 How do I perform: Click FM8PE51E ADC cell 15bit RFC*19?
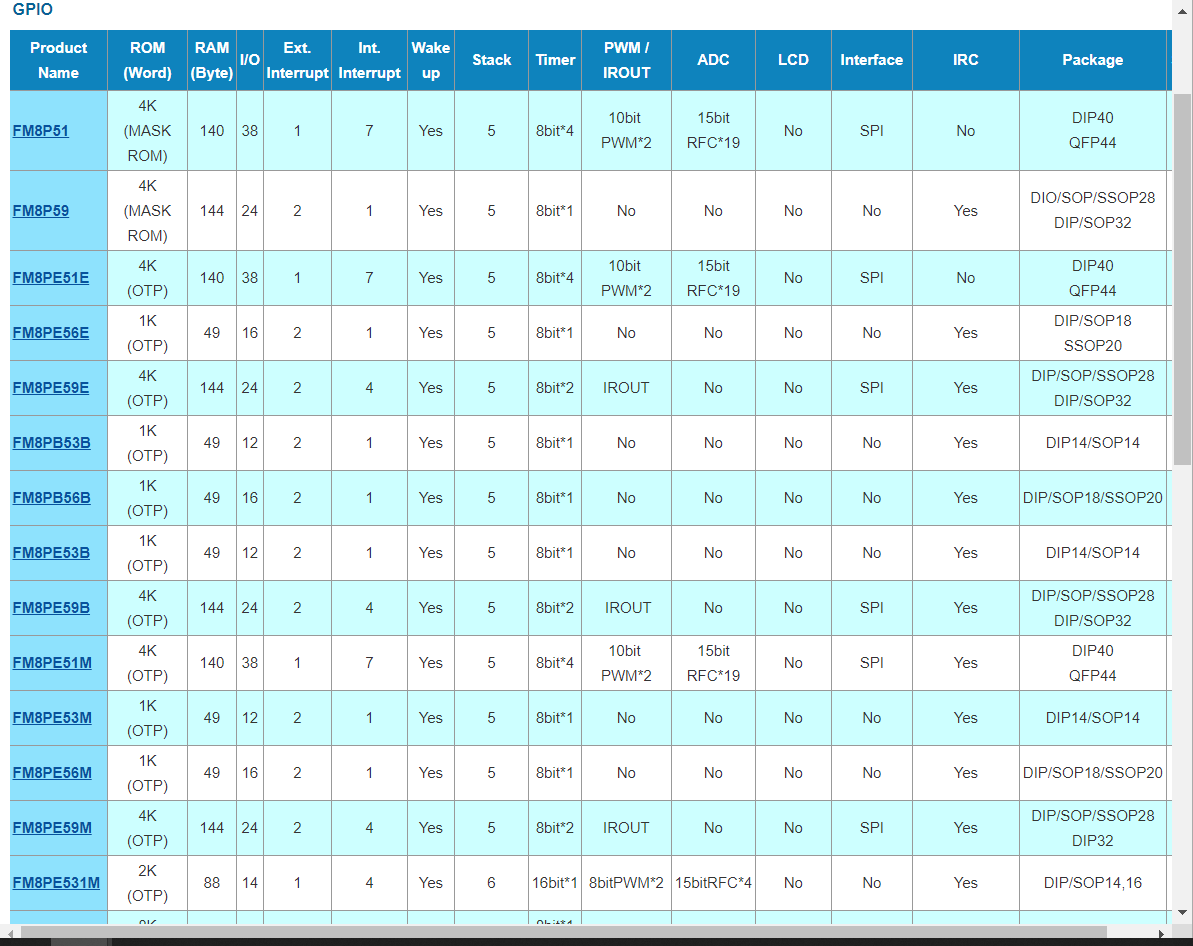coord(713,278)
